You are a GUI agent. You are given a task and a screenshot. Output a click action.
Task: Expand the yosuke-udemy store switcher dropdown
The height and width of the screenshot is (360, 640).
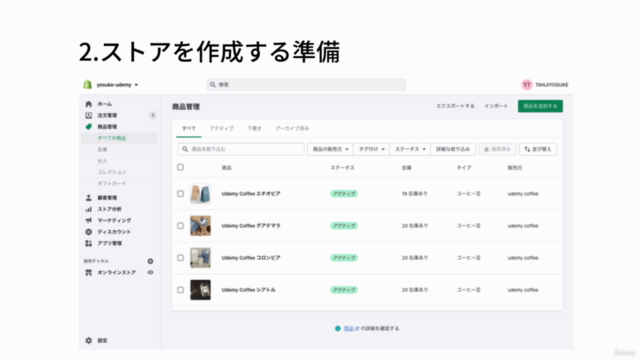coord(117,85)
